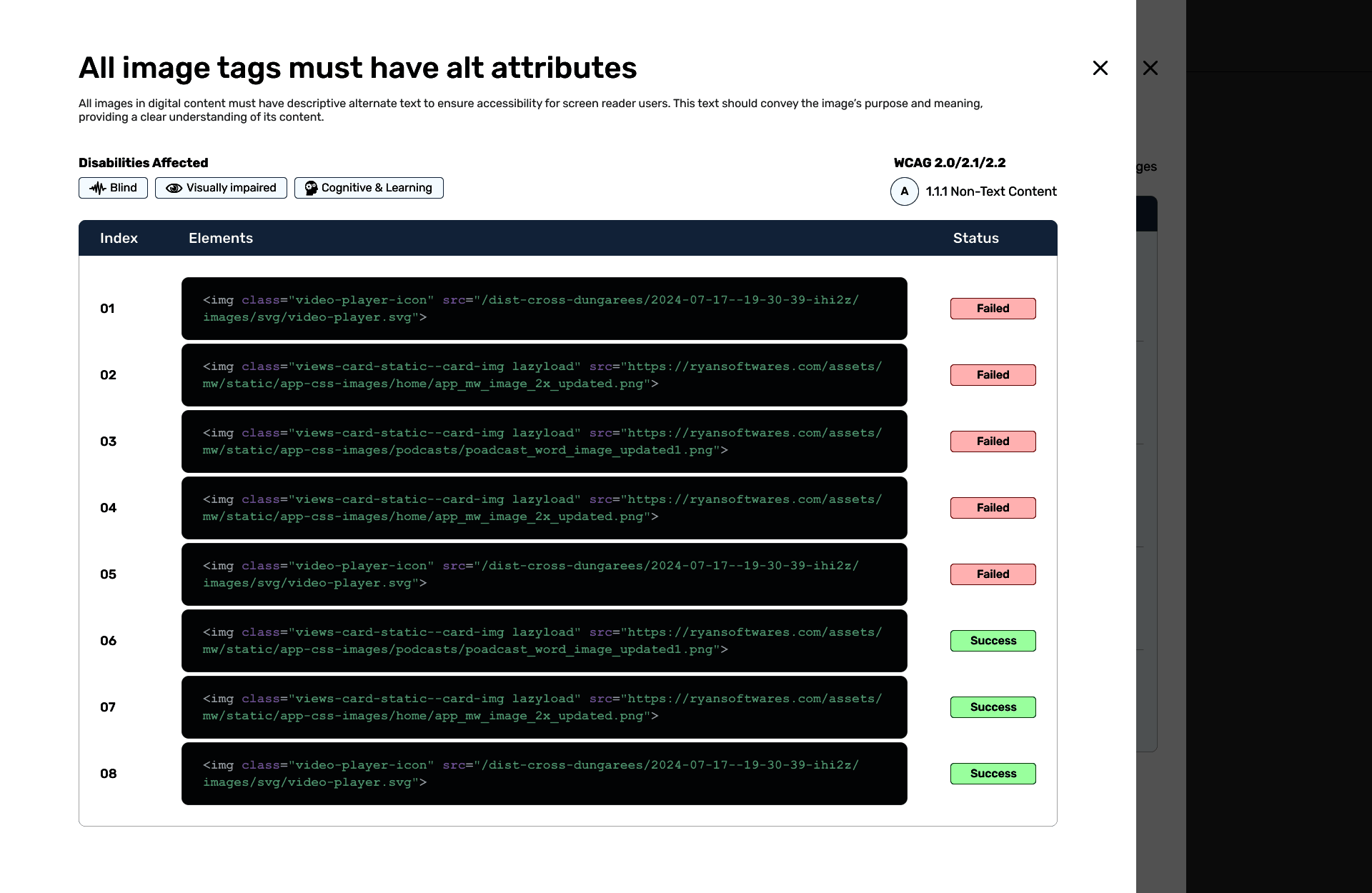Click the Elements column header

click(x=220, y=239)
